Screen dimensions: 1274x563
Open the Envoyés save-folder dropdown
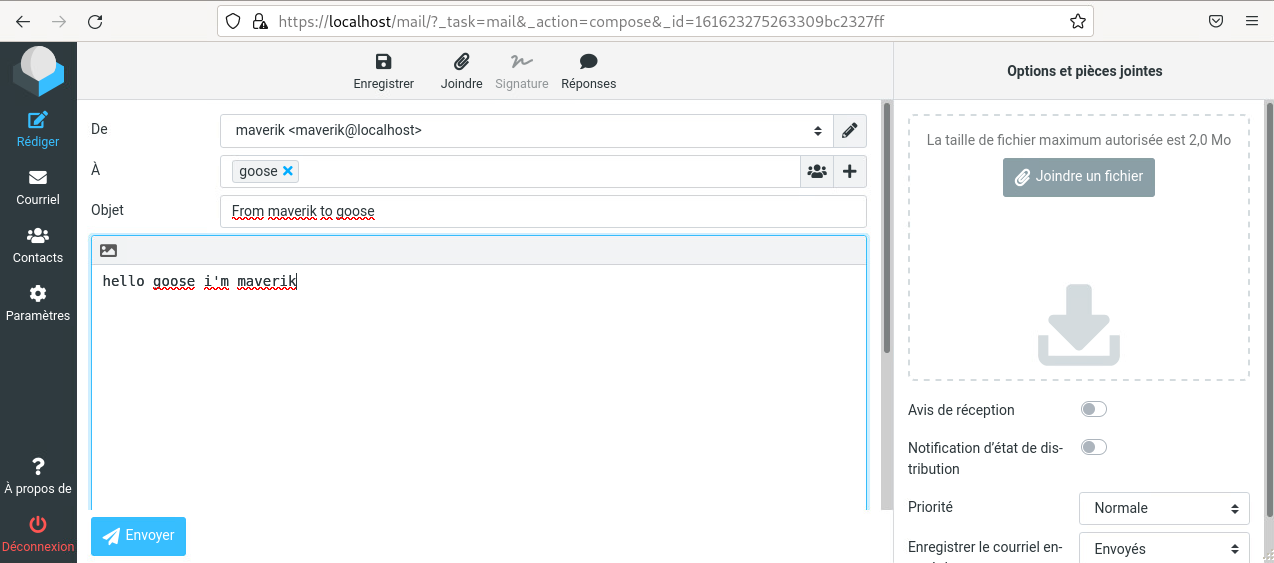(1164, 548)
